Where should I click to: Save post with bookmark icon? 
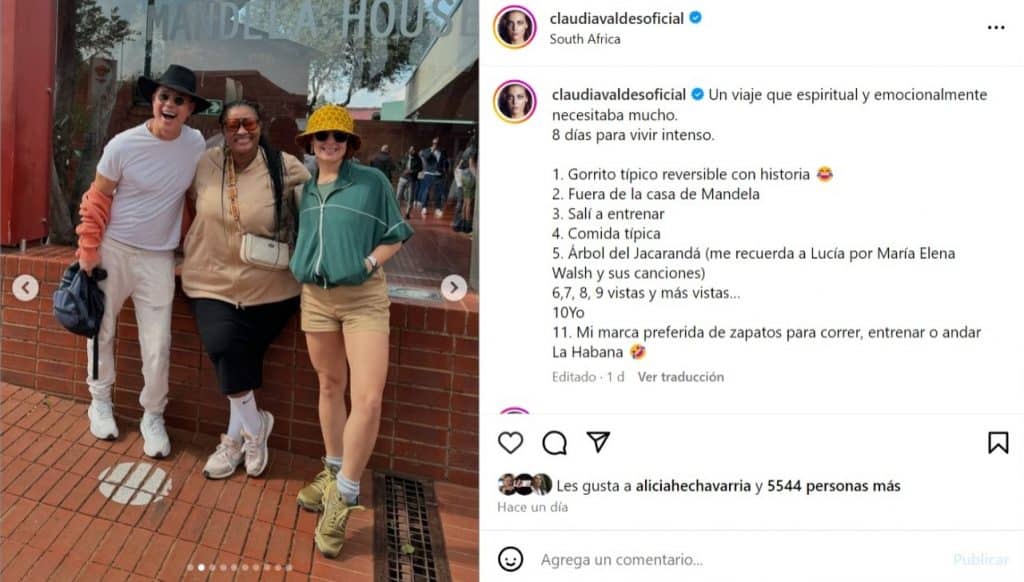pyautogui.click(x=998, y=443)
